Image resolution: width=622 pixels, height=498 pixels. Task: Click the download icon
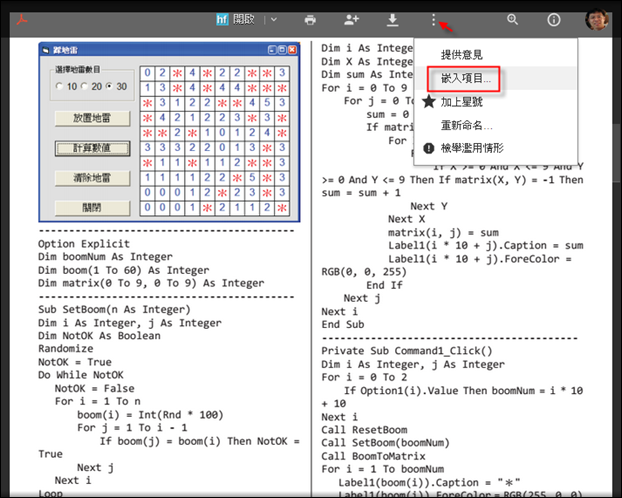pyautogui.click(x=392, y=20)
